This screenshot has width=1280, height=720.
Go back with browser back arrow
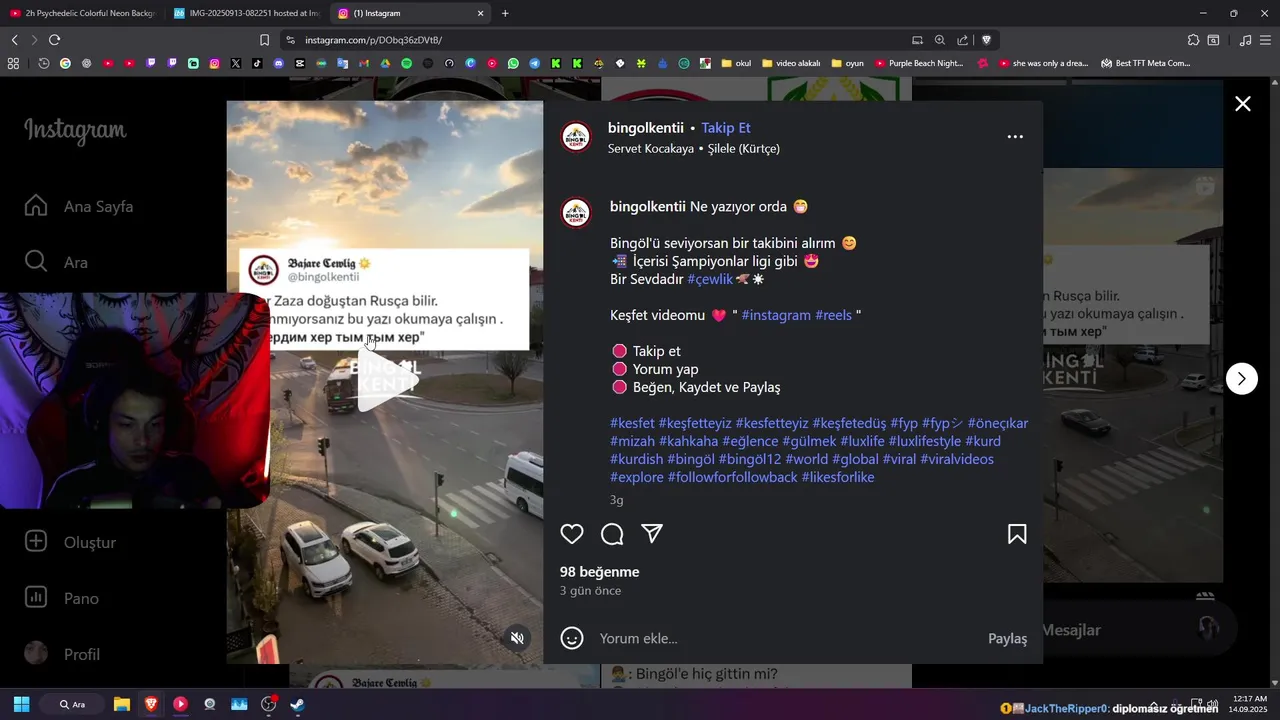14,40
